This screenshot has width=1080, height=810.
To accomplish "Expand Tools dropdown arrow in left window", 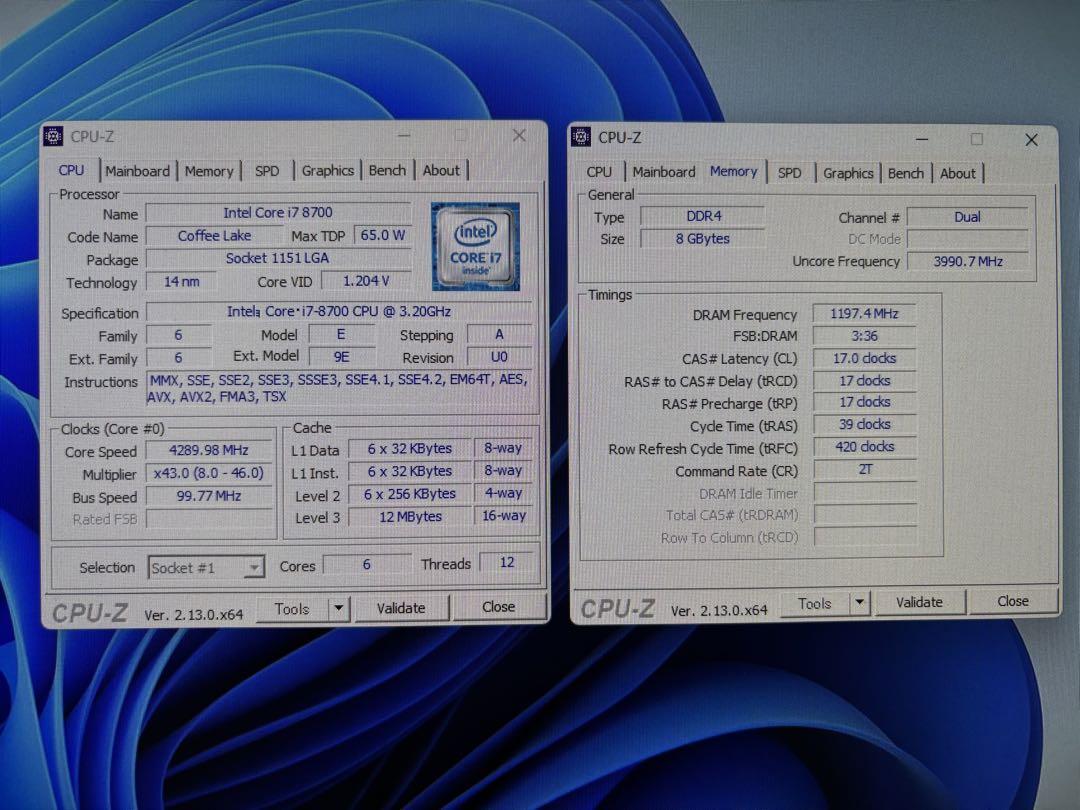I will click(338, 608).
